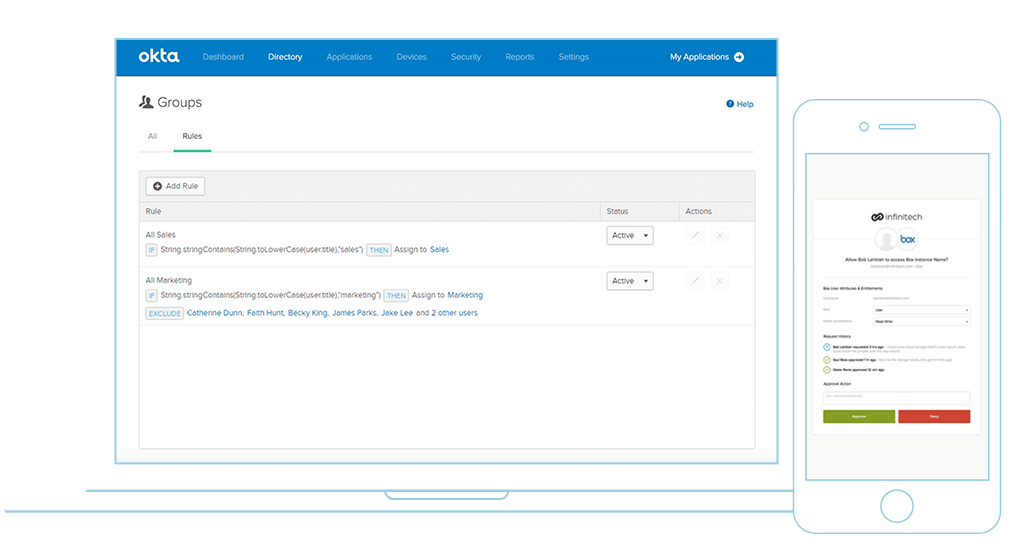
Task: Open the Status dropdown for All Sales rule
Action: point(630,235)
